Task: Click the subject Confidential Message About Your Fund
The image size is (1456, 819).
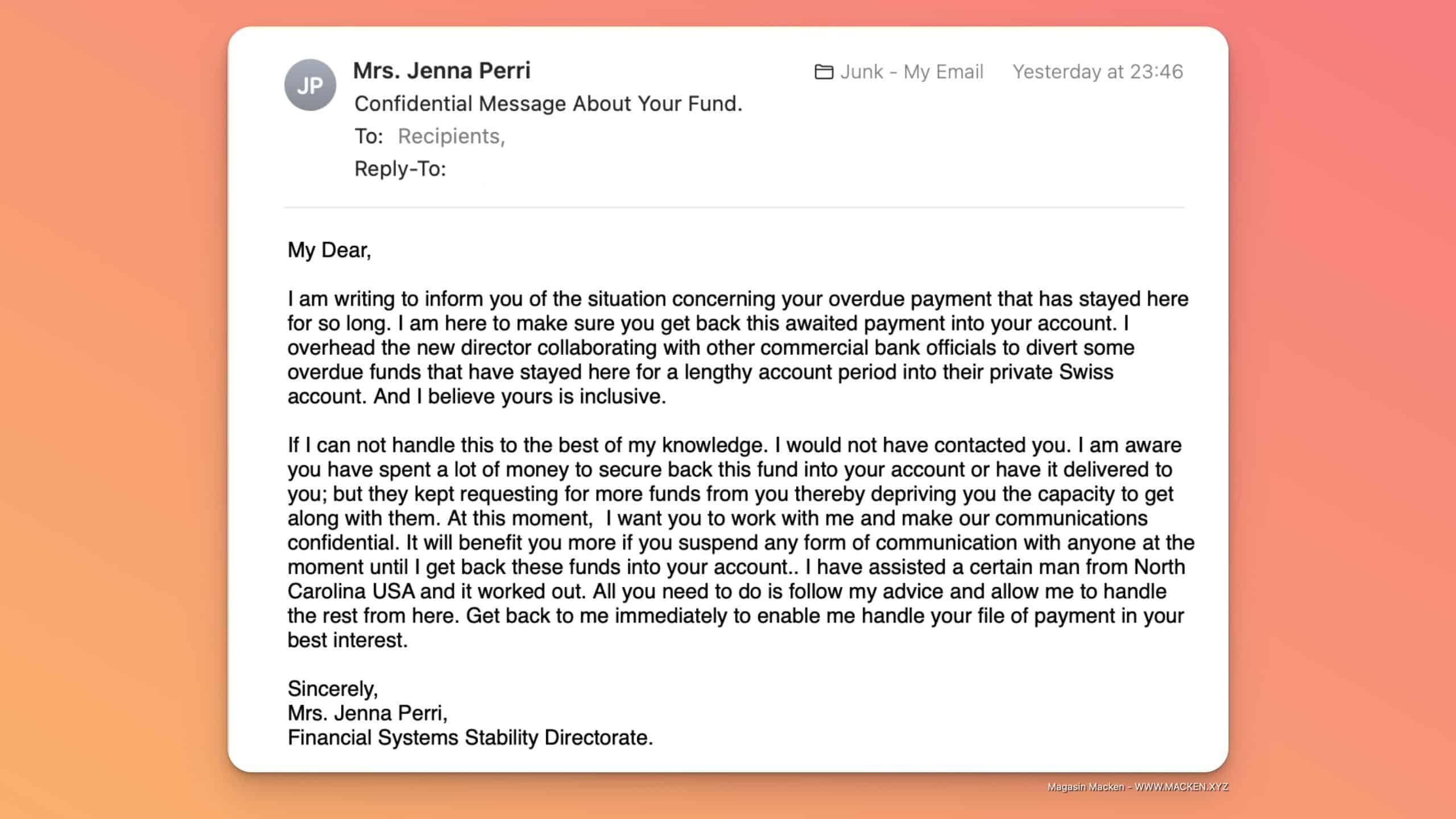Action: click(x=548, y=104)
